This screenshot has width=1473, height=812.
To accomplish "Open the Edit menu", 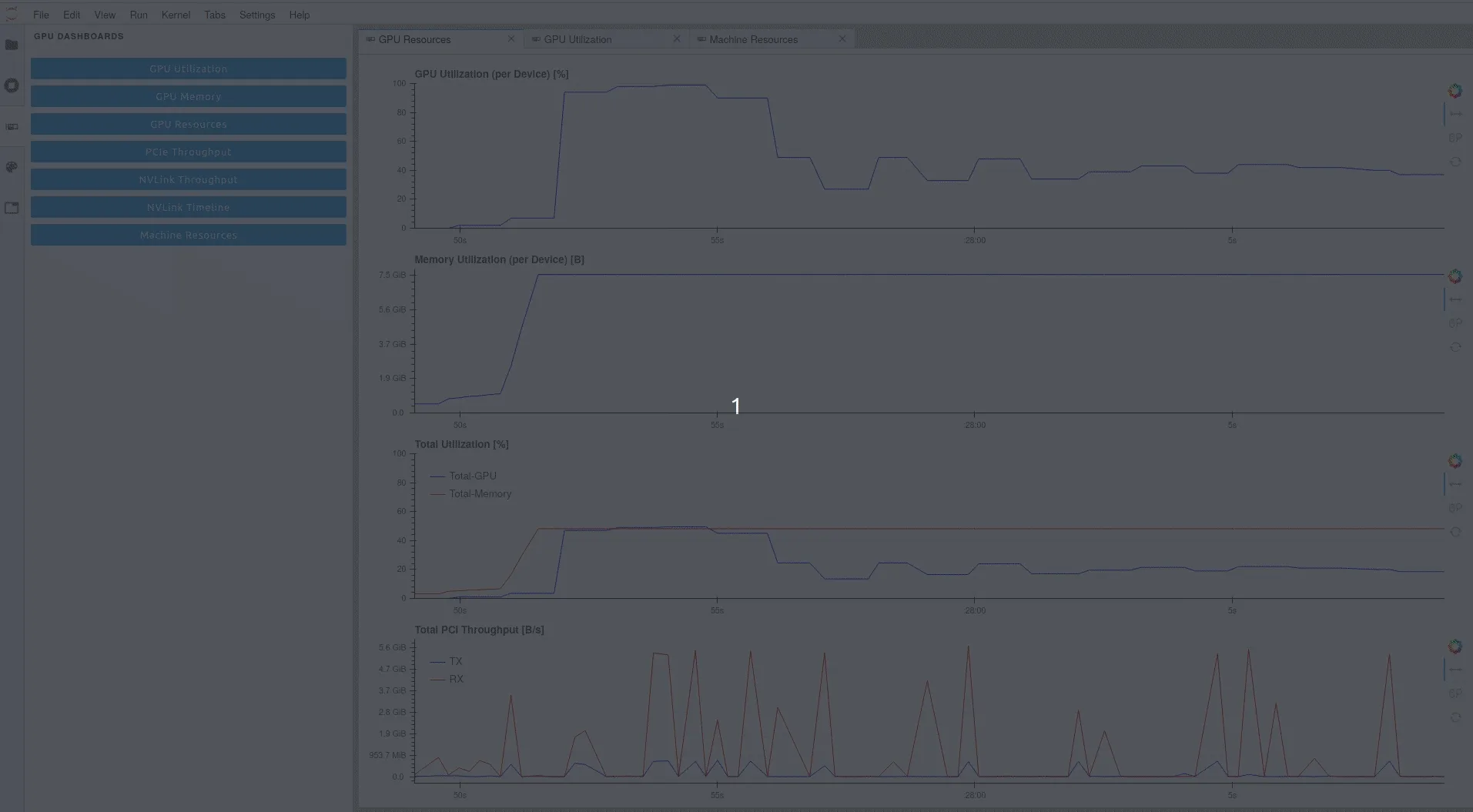I will point(72,15).
